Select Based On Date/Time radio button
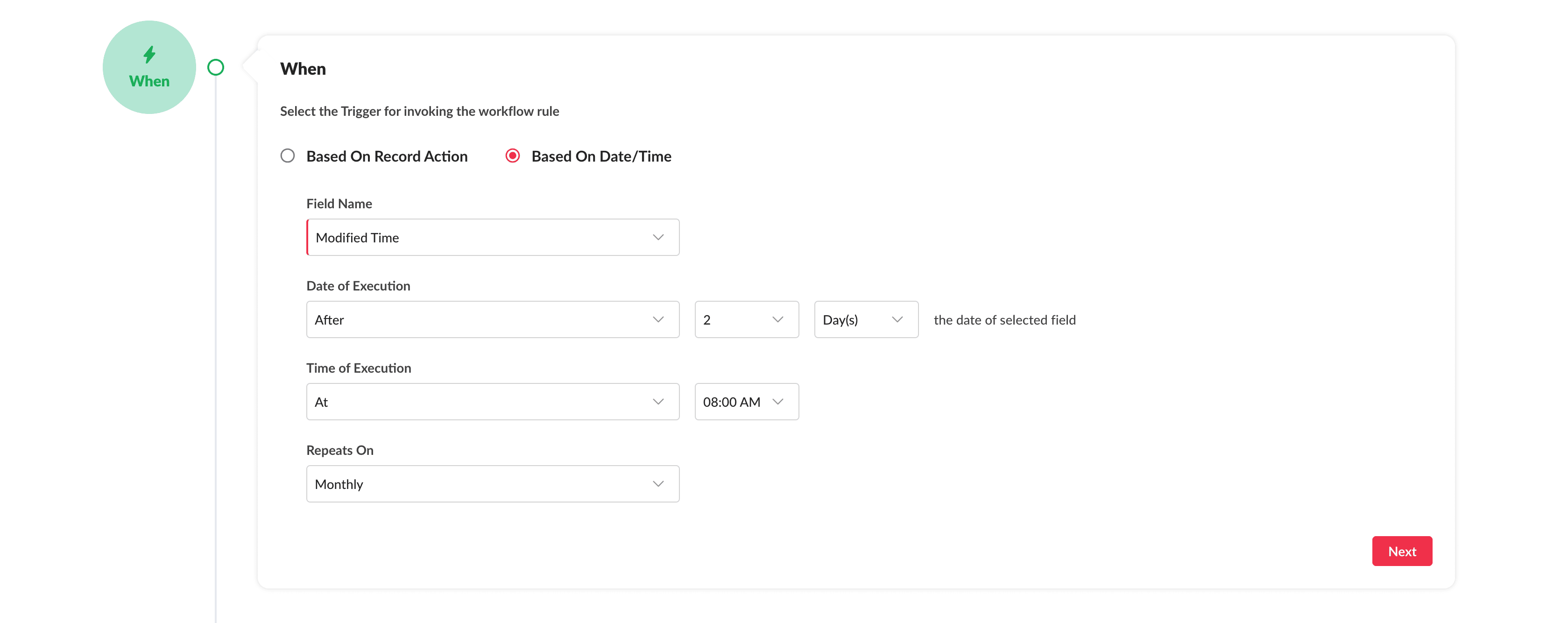1568x623 pixels. (x=513, y=156)
